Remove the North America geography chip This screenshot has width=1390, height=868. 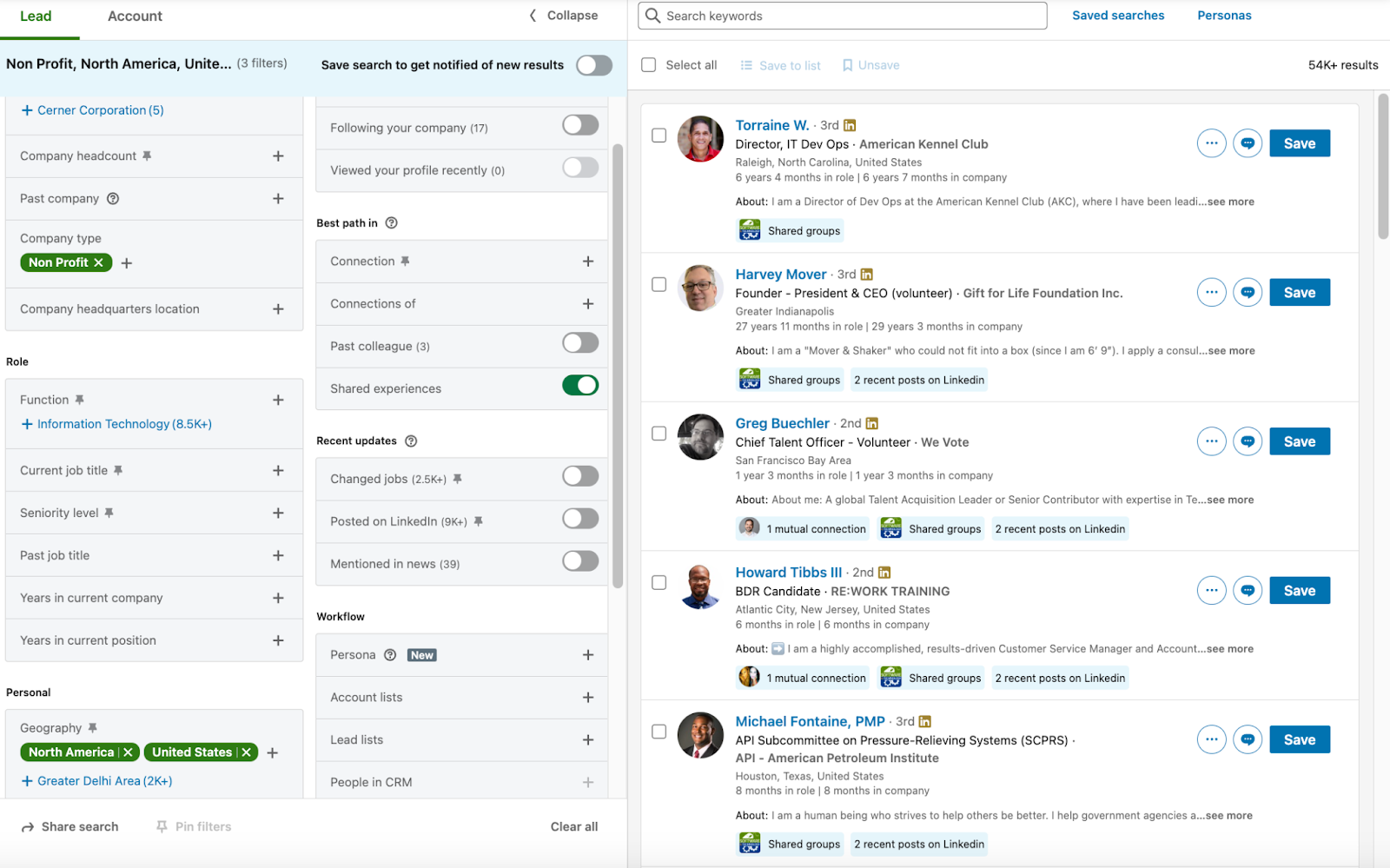(x=128, y=752)
